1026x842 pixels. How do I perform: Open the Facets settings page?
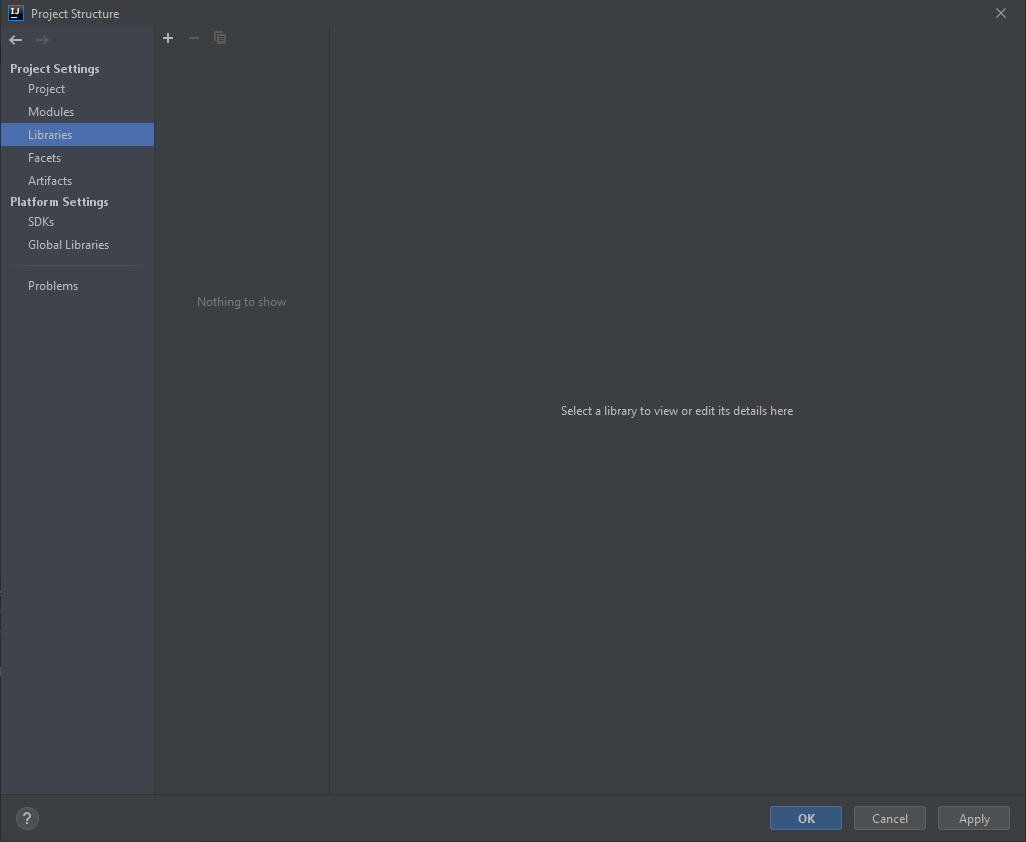[x=44, y=157]
